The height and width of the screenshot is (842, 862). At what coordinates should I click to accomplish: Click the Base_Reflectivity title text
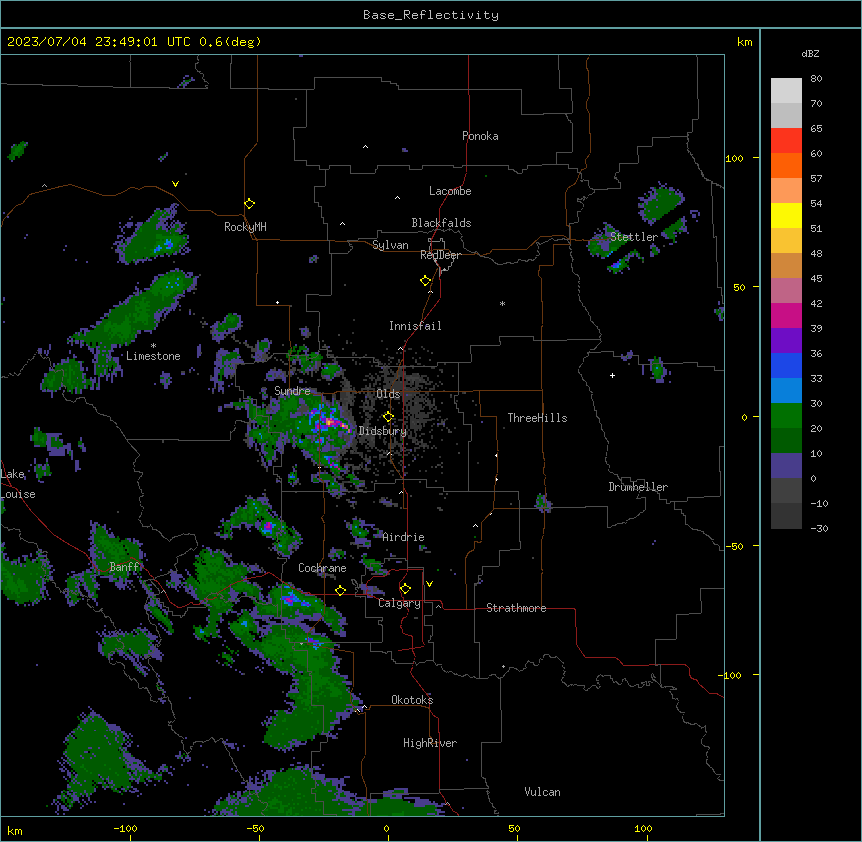point(430,15)
